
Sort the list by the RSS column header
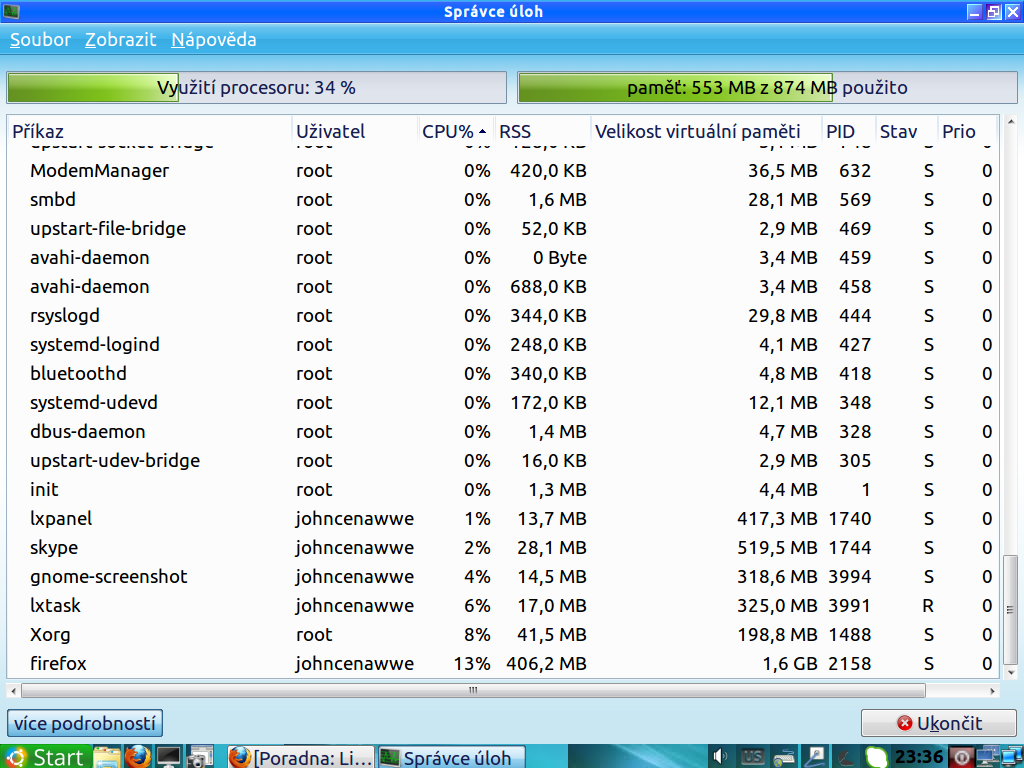[540, 131]
